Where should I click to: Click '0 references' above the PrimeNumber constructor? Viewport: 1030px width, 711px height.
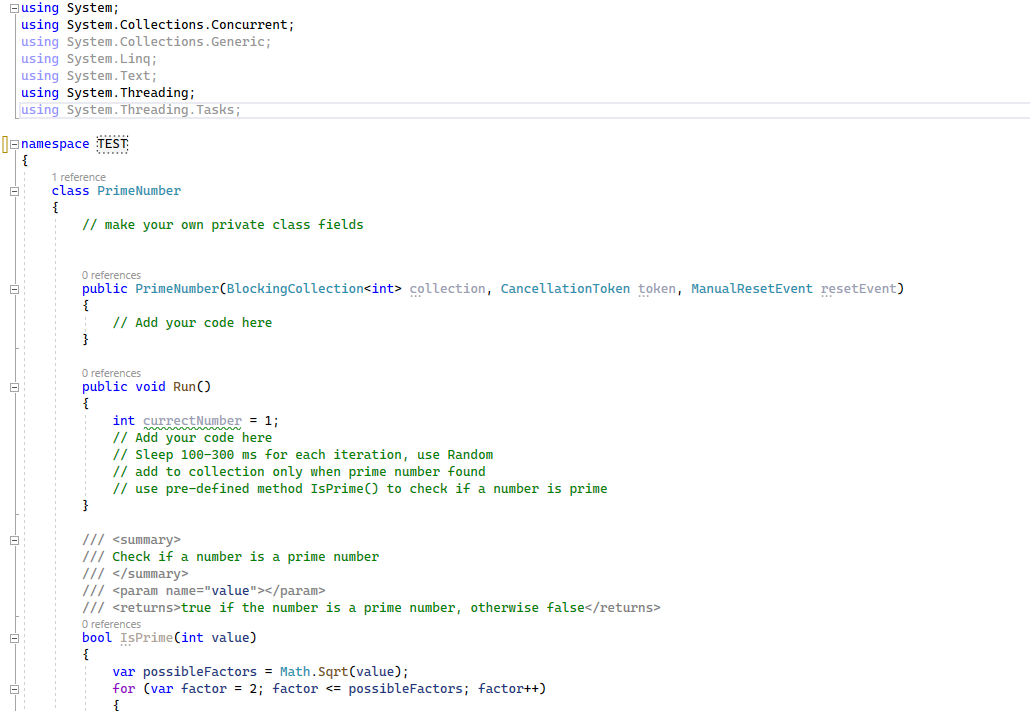111,274
